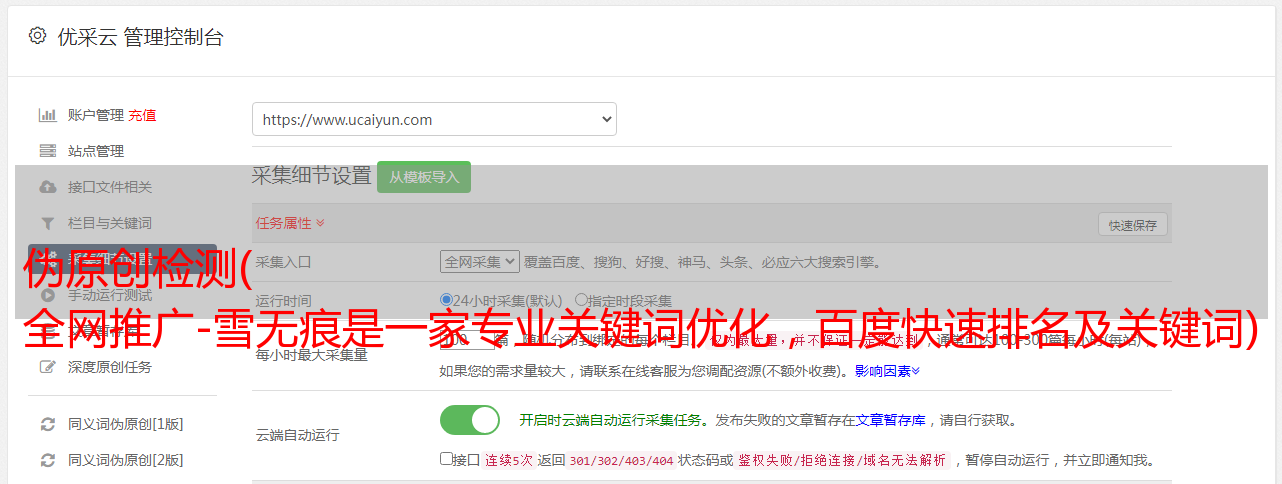Toggle the 云端自动运行 switch off
This screenshot has height=484, width=1282.
pos(470,420)
